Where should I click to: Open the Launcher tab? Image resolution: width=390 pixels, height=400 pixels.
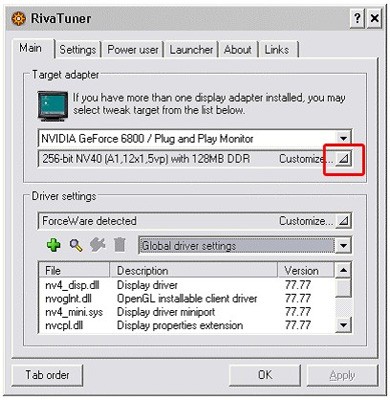[191, 50]
